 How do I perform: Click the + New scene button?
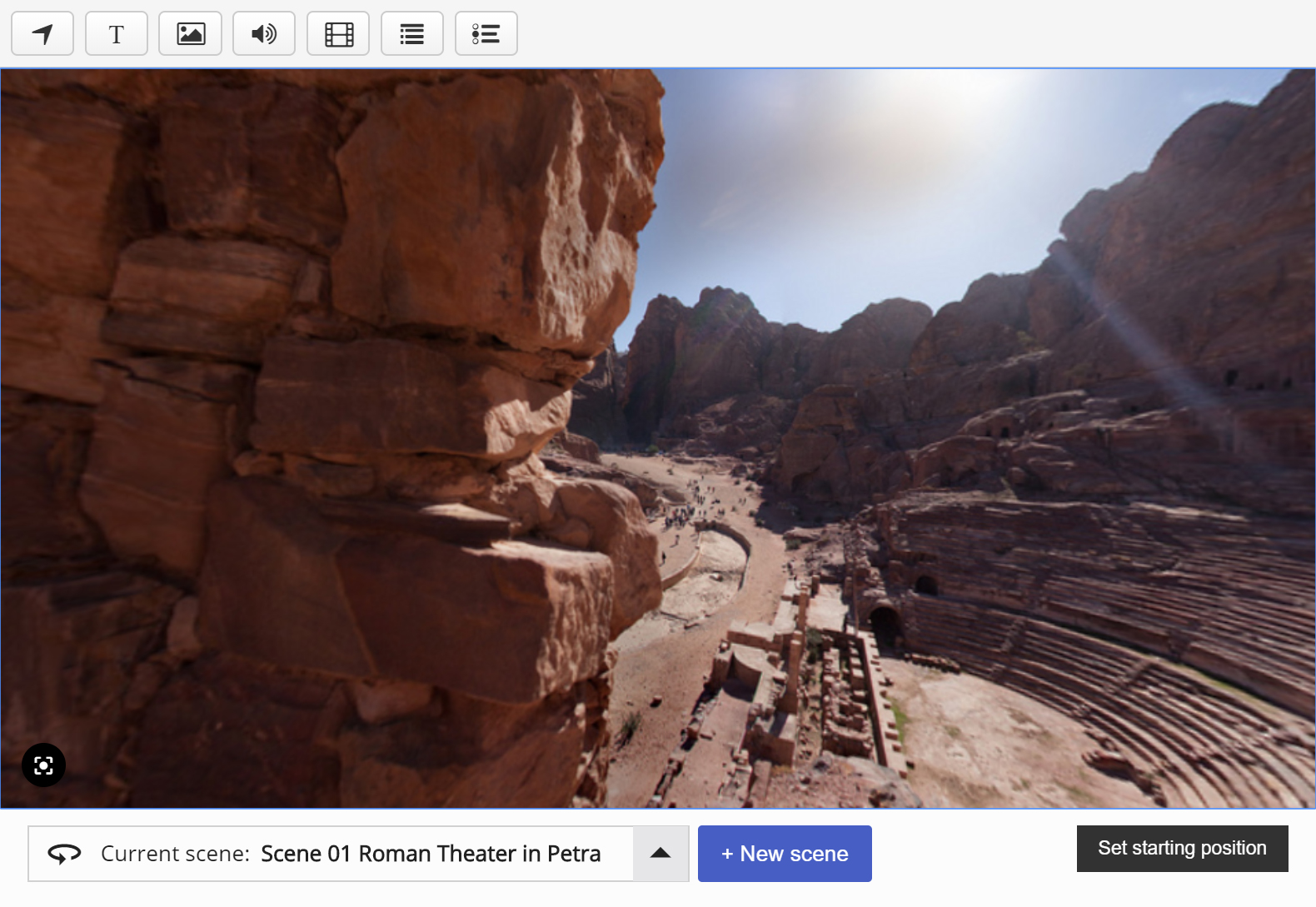785,854
